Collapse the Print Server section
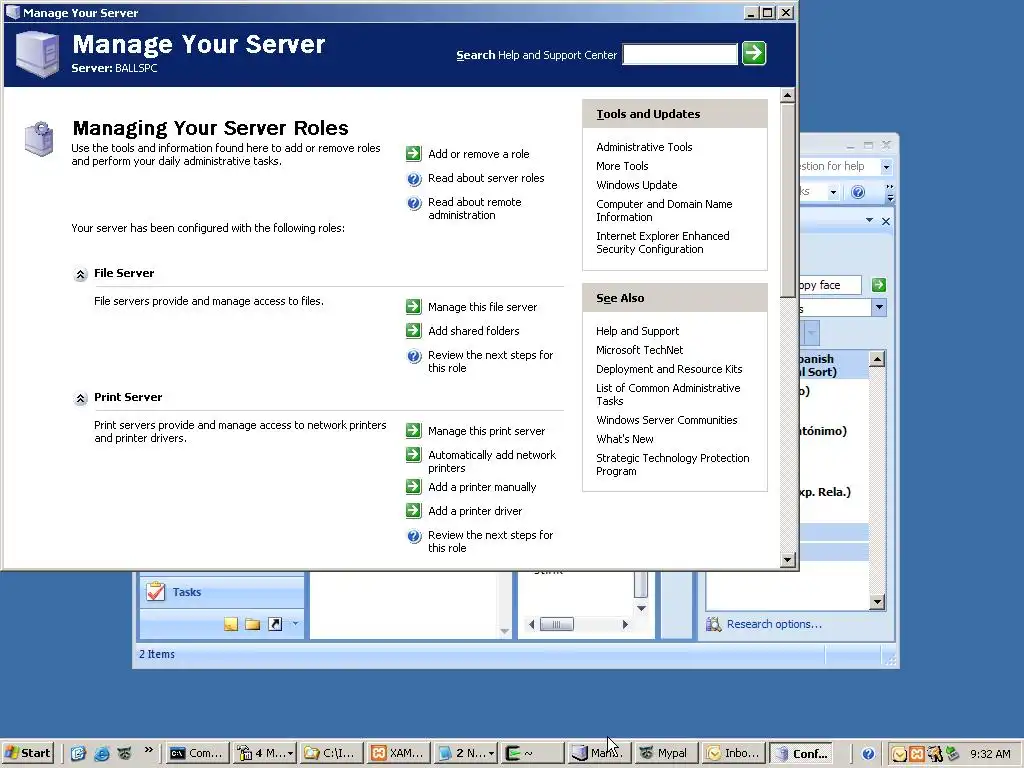This screenshot has width=1024, height=768. coord(80,398)
